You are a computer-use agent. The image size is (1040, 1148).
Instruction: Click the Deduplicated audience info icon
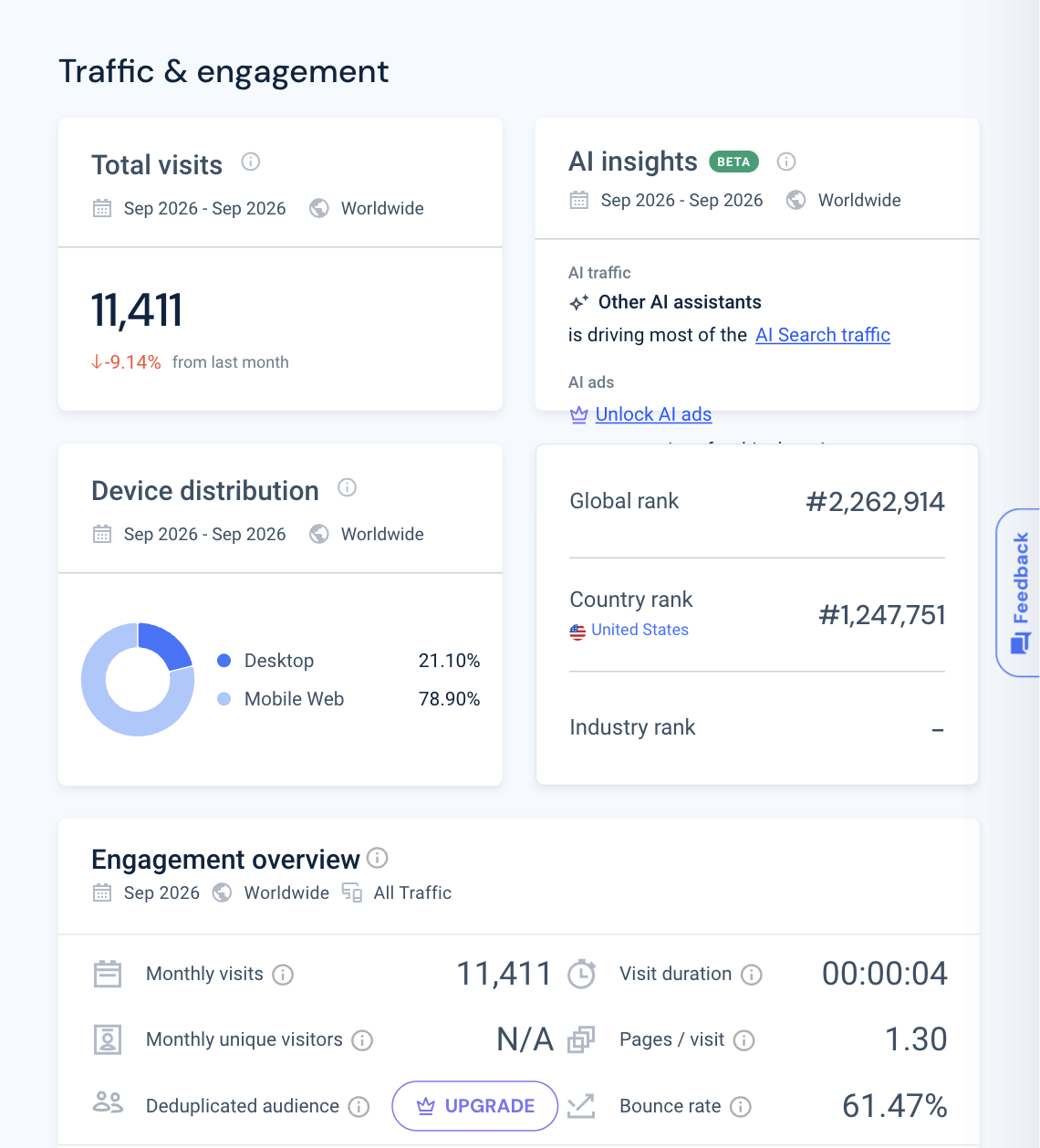click(359, 1107)
